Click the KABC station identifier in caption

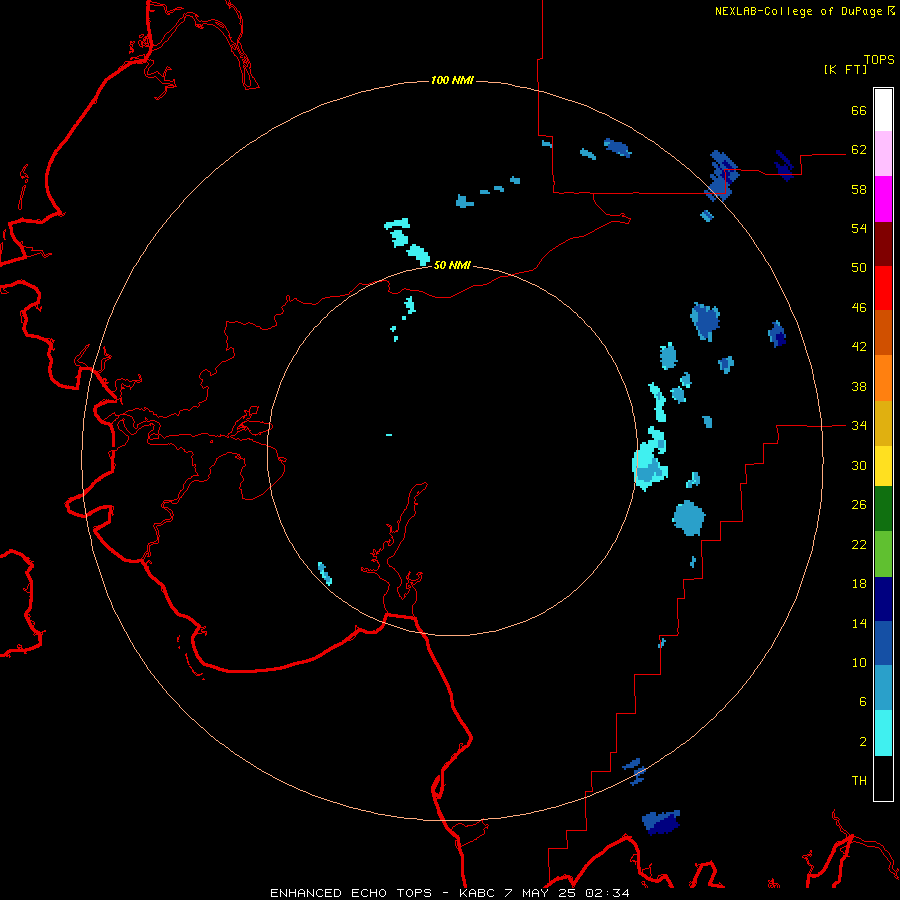tap(476, 893)
